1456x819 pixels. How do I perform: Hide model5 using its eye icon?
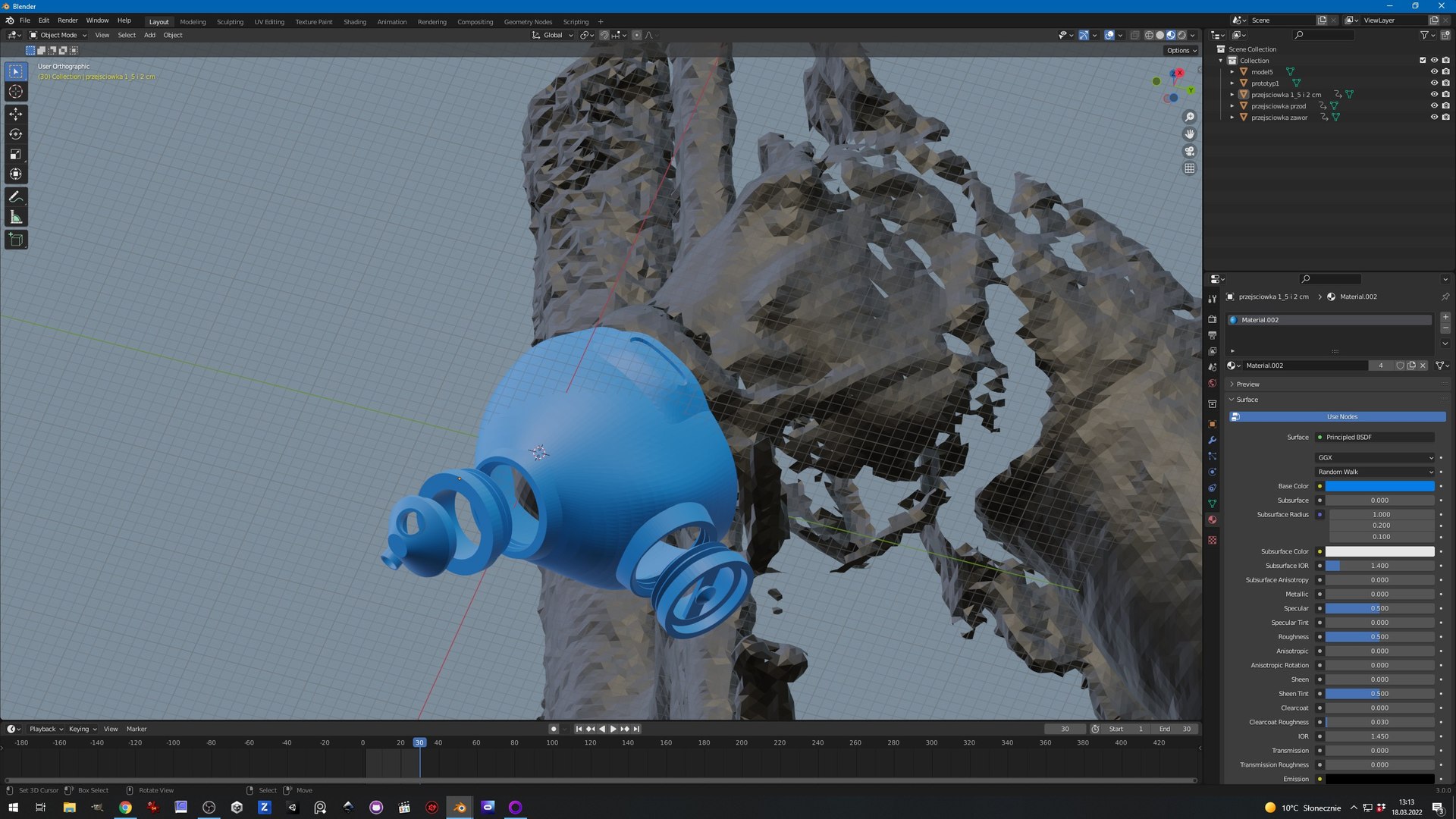[x=1433, y=72]
